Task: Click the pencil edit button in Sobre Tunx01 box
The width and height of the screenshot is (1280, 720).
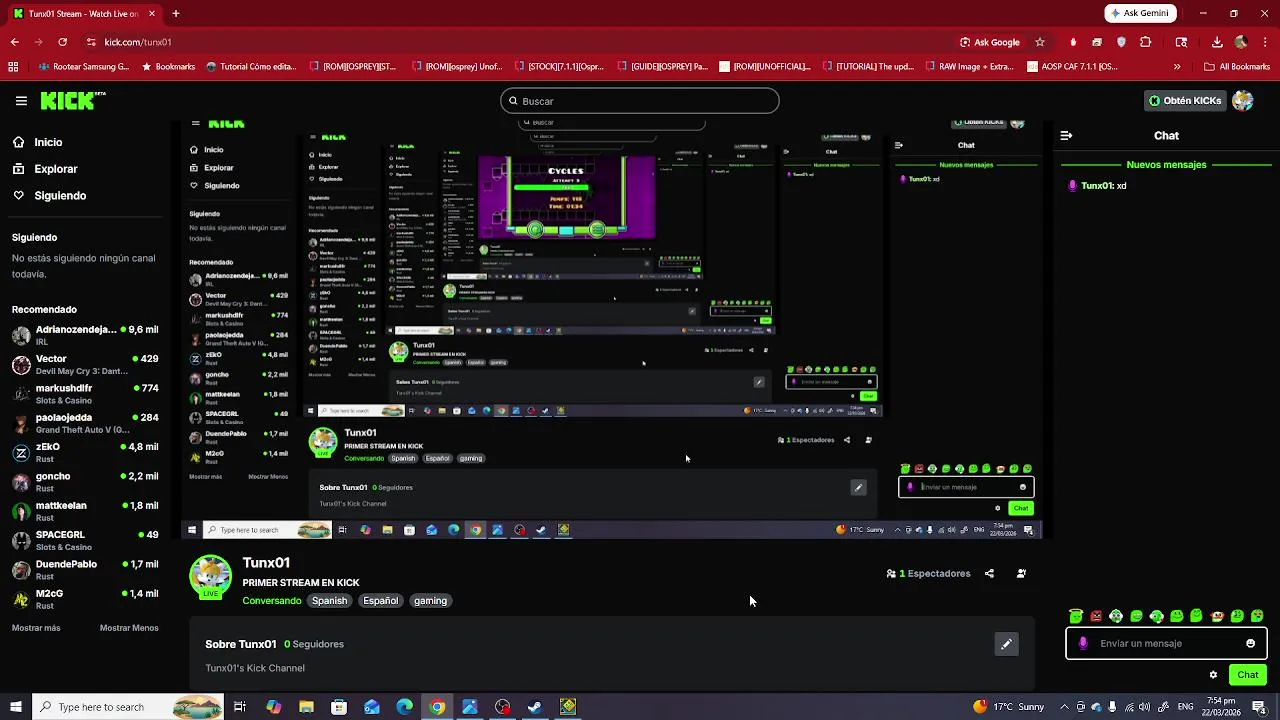Action: pyautogui.click(x=1006, y=644)
